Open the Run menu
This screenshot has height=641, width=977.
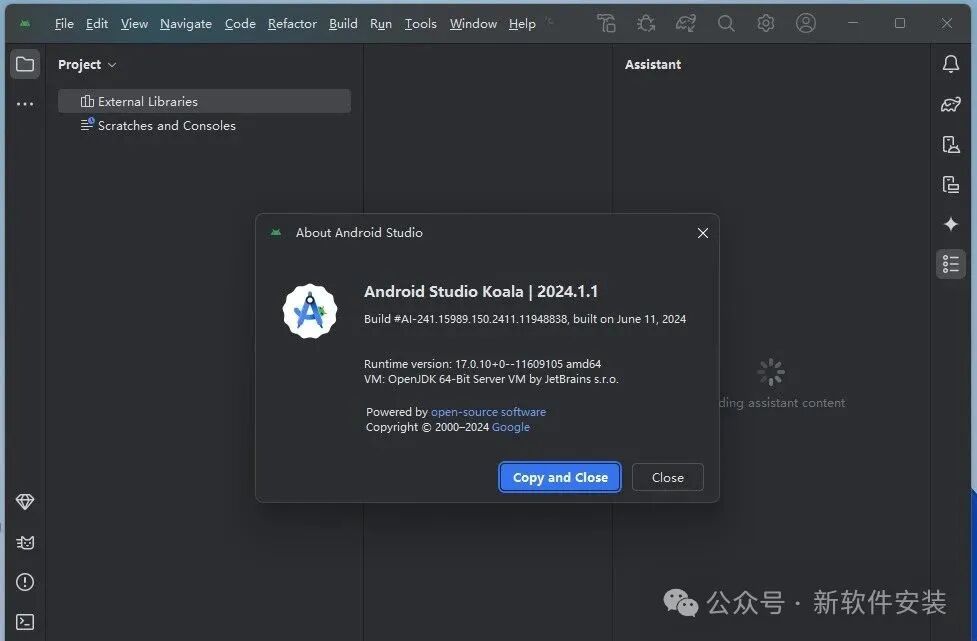coord(381,24)
